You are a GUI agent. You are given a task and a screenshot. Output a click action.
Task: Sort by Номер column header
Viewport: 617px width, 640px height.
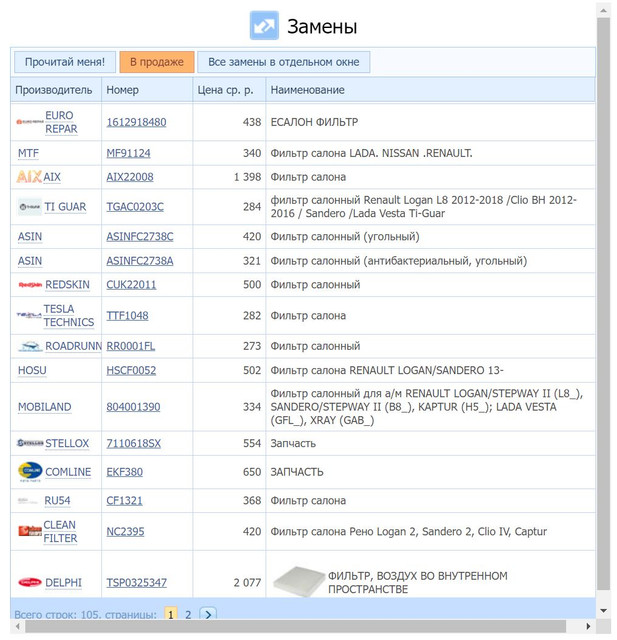(x=147, y=90)
